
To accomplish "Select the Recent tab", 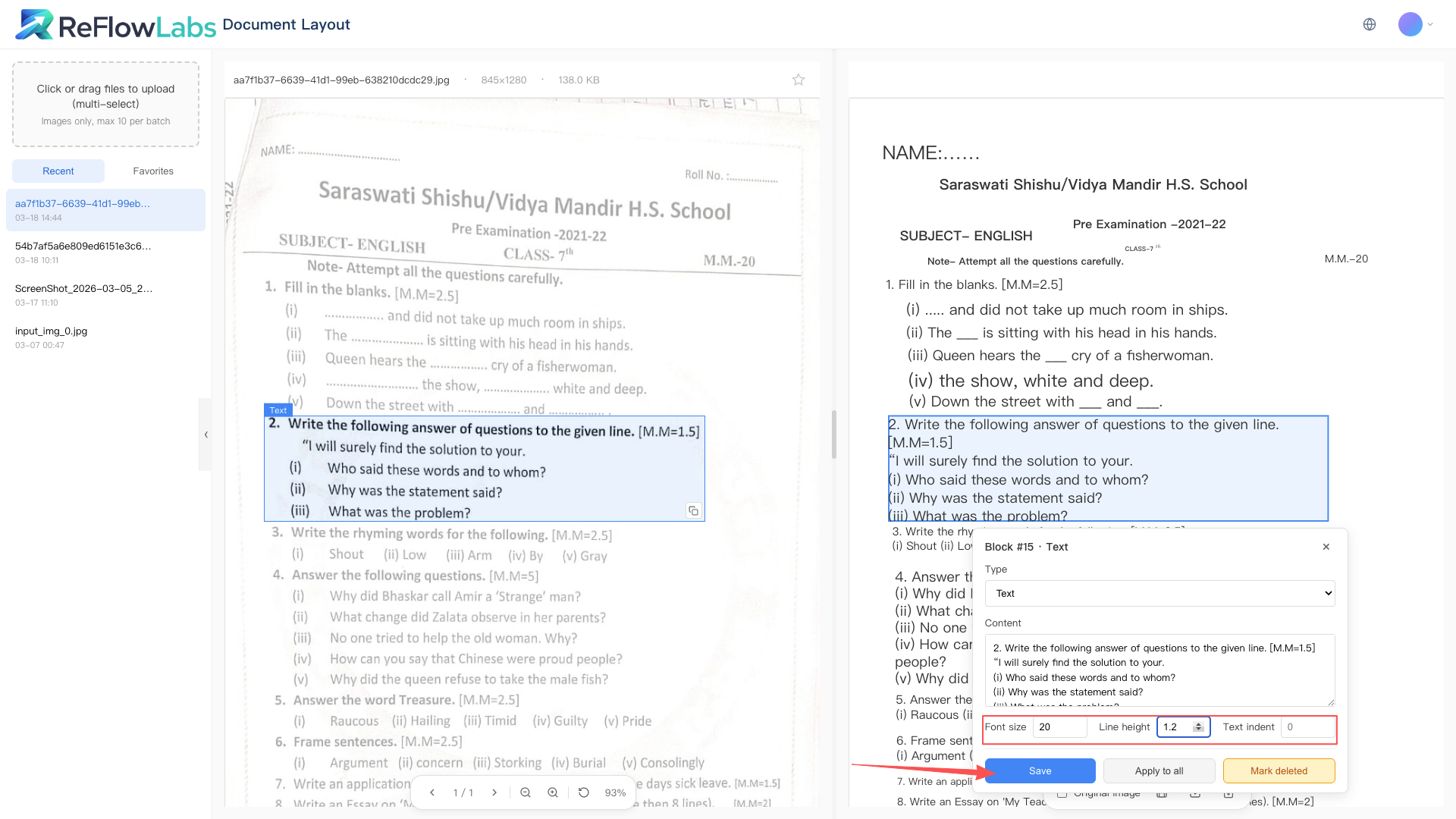I will coord(58,171).
